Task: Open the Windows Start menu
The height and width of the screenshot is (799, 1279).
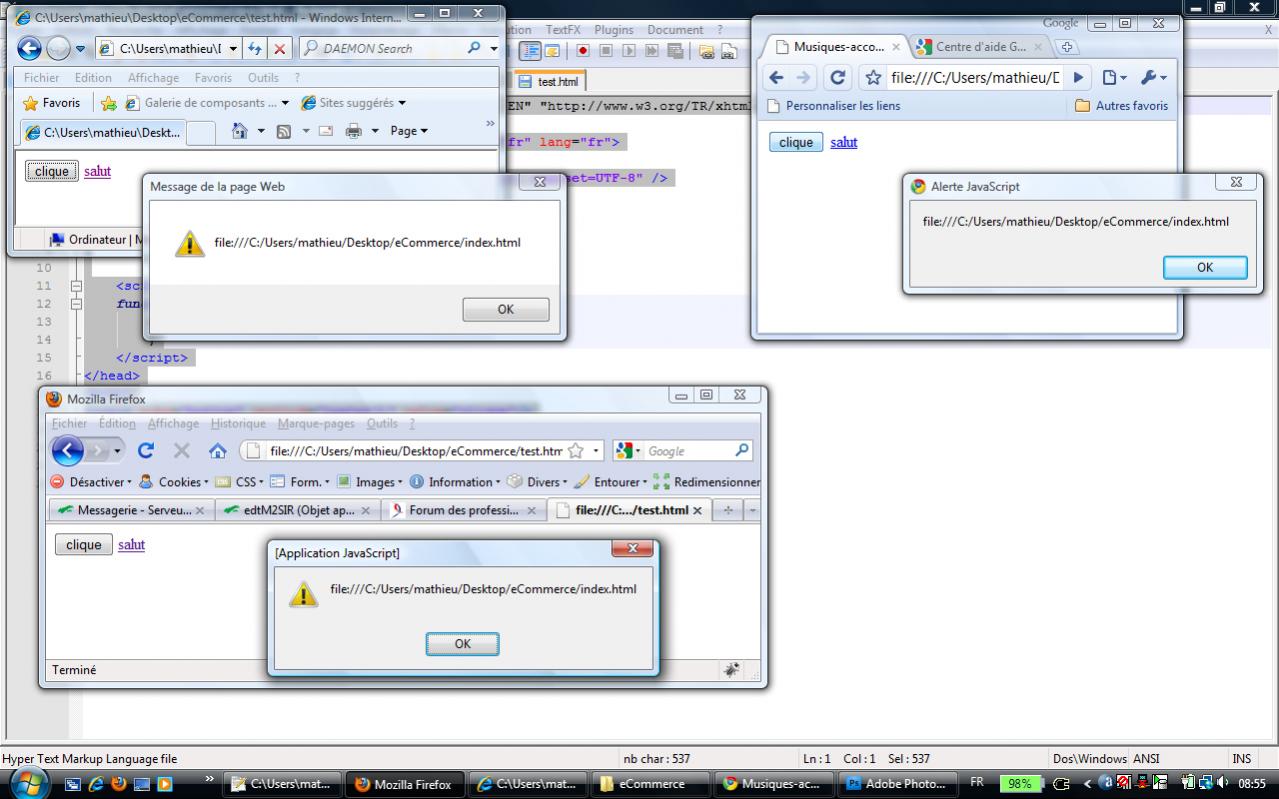Action: tap(28, 784)
